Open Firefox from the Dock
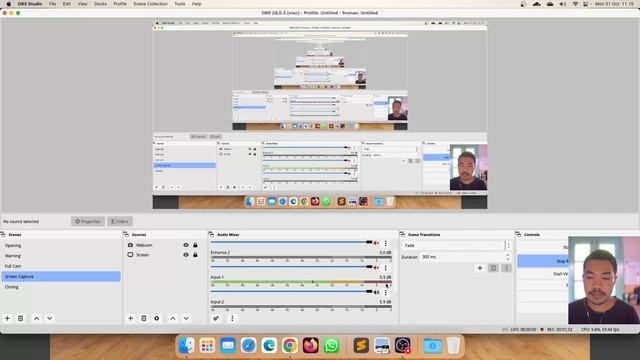 (311, 346)
